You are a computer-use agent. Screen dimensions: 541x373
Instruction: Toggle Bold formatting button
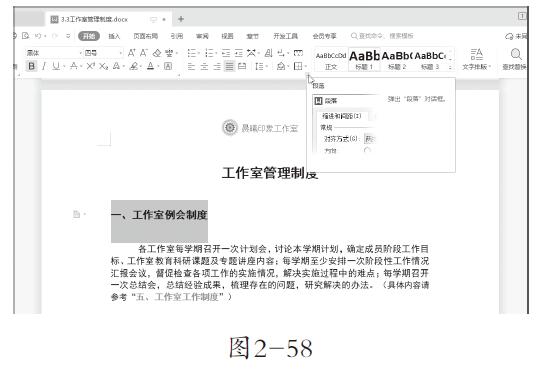click(31, 66)
